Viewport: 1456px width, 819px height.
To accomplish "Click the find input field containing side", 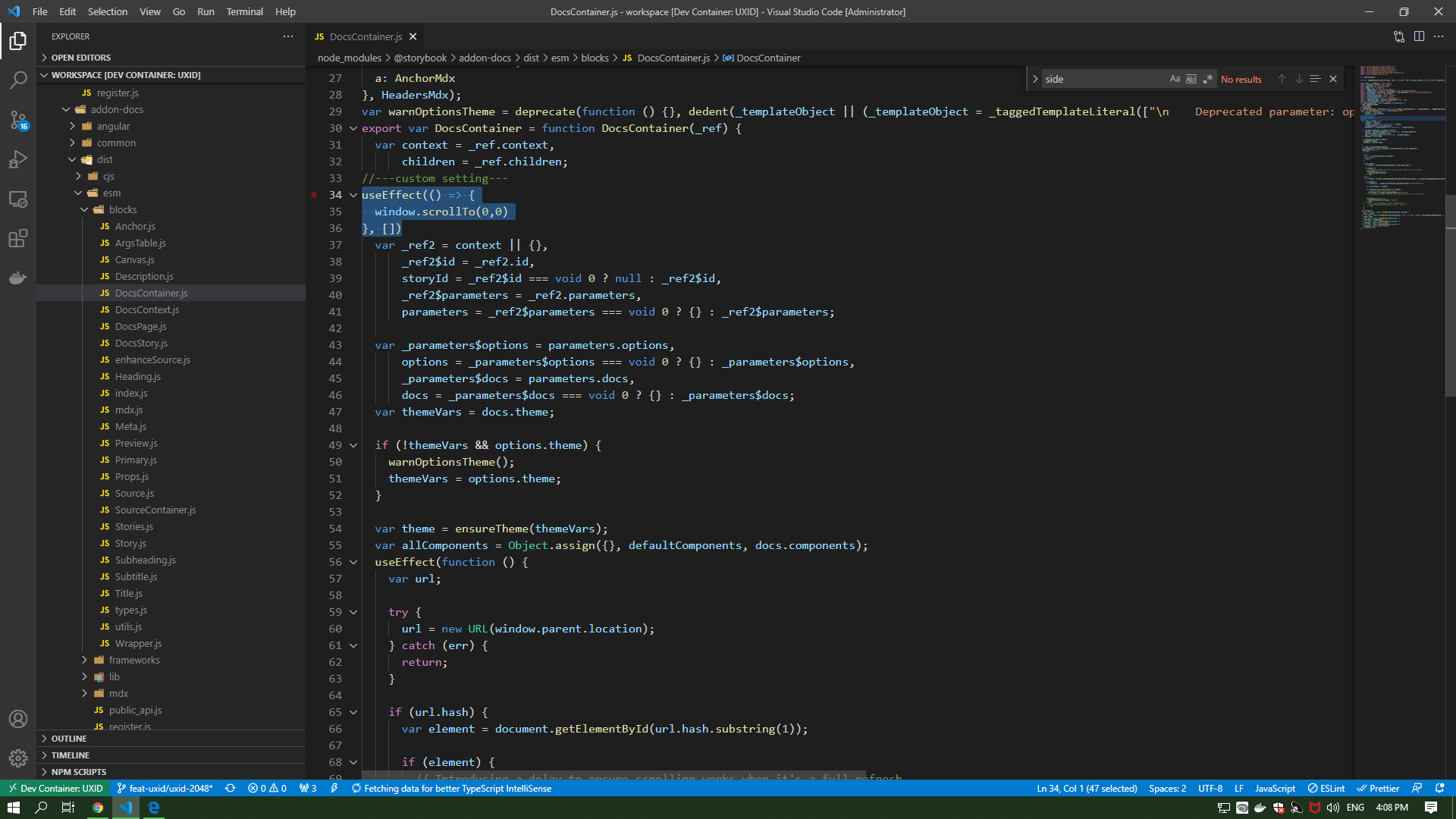I will tap(1104, 79).
